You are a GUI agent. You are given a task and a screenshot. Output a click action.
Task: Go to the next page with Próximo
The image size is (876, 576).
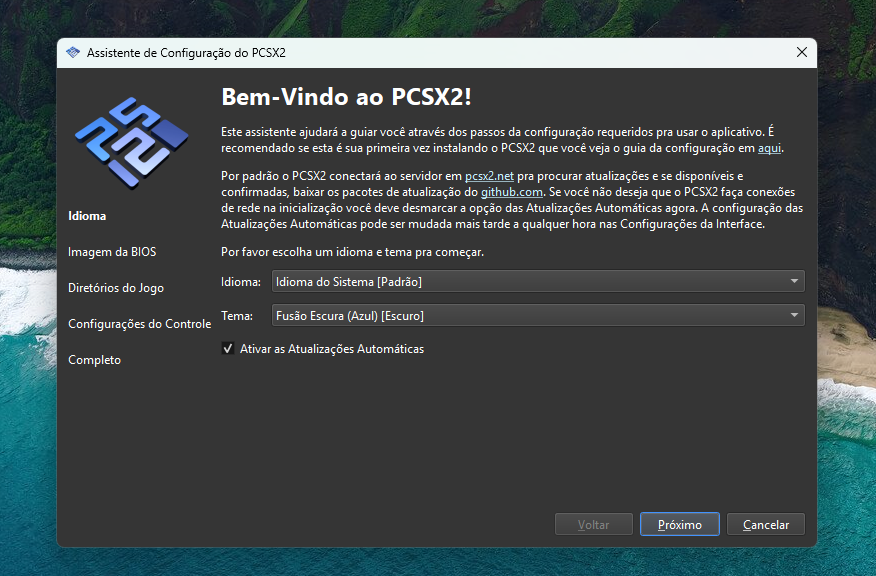pyautogui.click(x=680, y=525)
